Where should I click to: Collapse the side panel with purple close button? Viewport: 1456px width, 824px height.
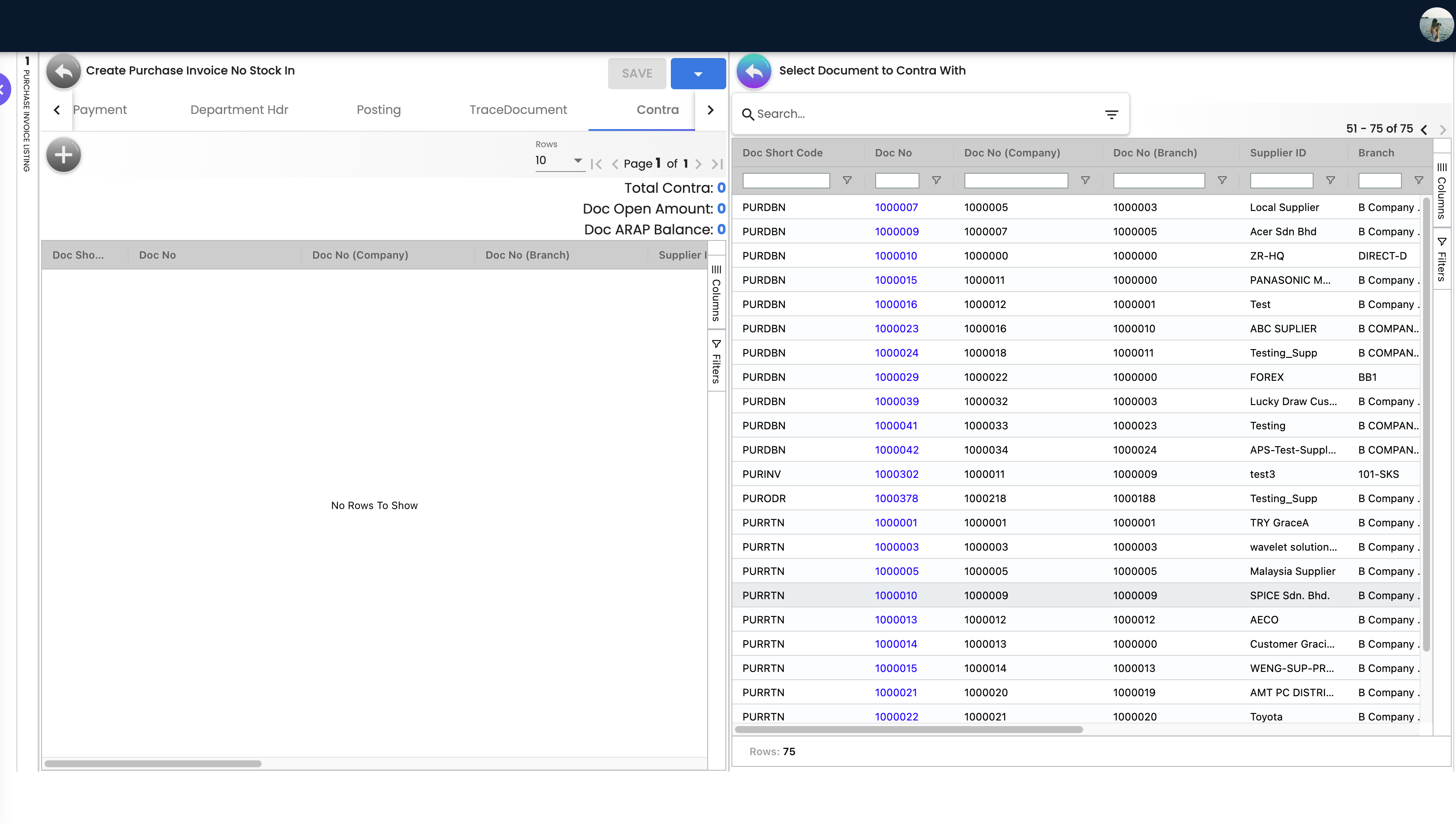point(4,89)
